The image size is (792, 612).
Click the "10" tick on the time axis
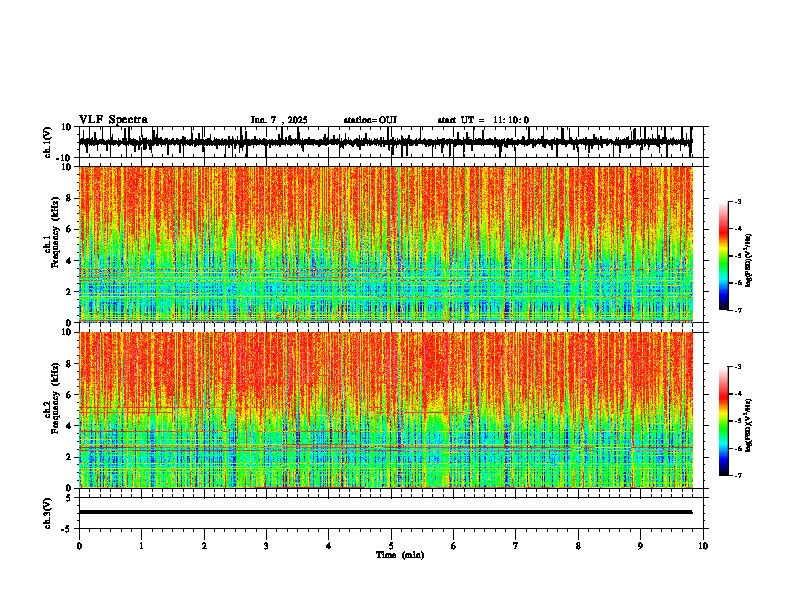[703, 546]
